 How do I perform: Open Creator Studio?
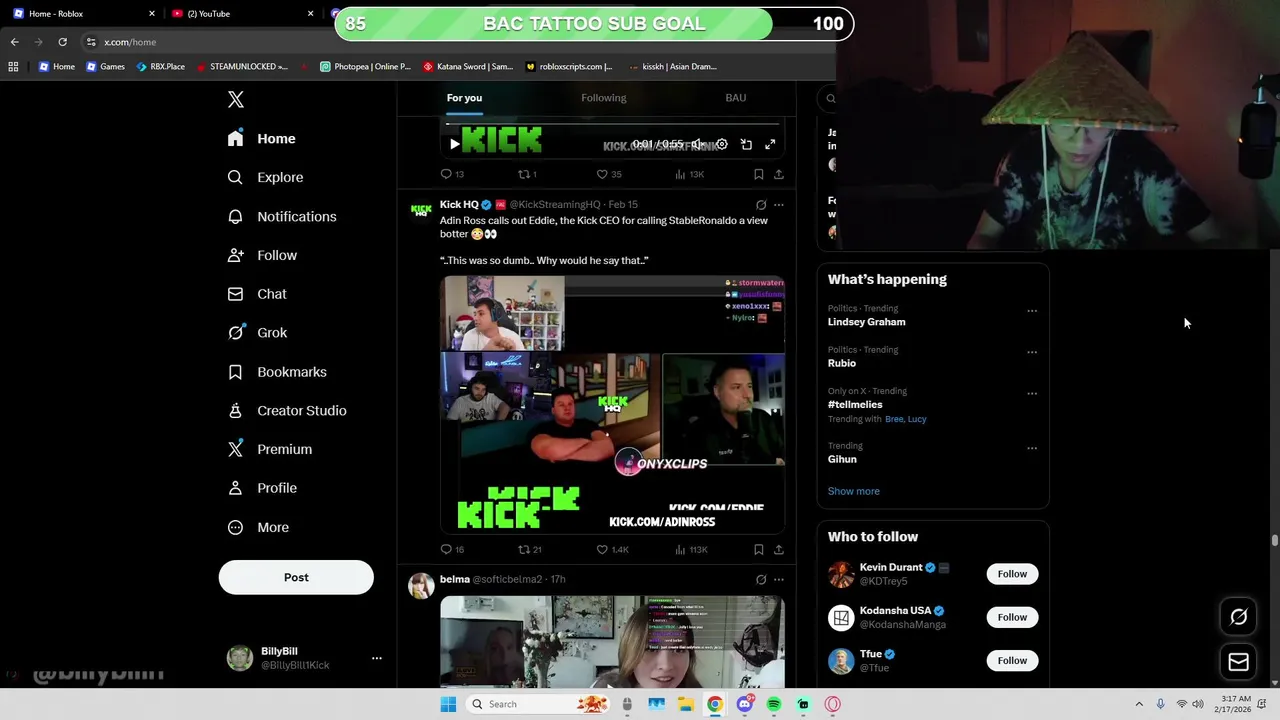[287, 411]
